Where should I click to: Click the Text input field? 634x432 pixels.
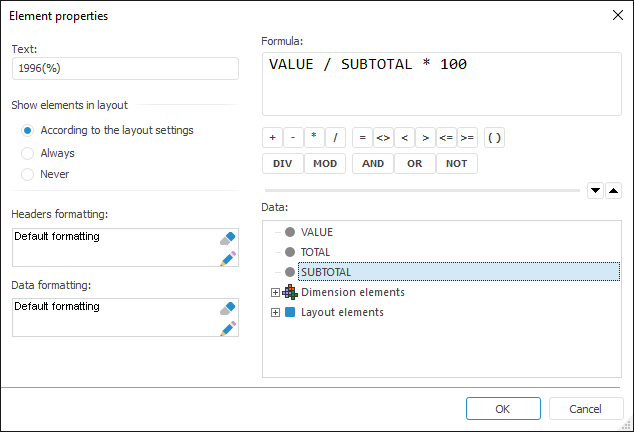[x=125, y=68]
